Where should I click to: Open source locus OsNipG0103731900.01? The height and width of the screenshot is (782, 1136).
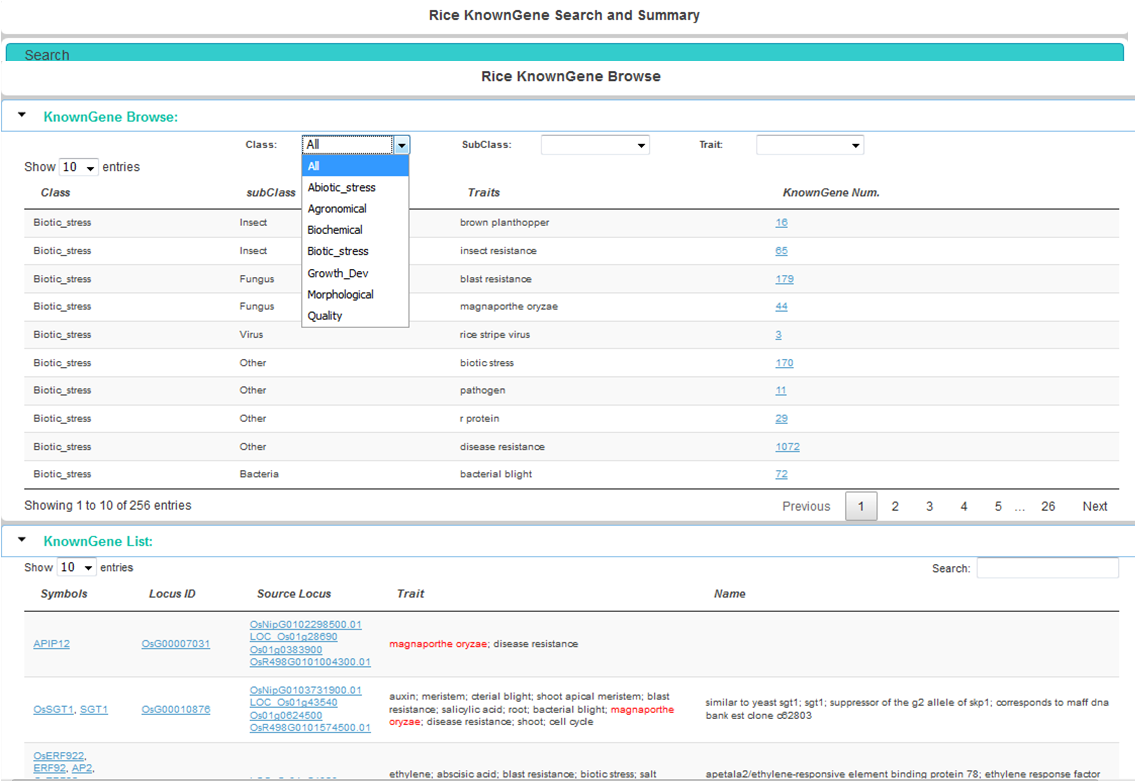point(306,691)
